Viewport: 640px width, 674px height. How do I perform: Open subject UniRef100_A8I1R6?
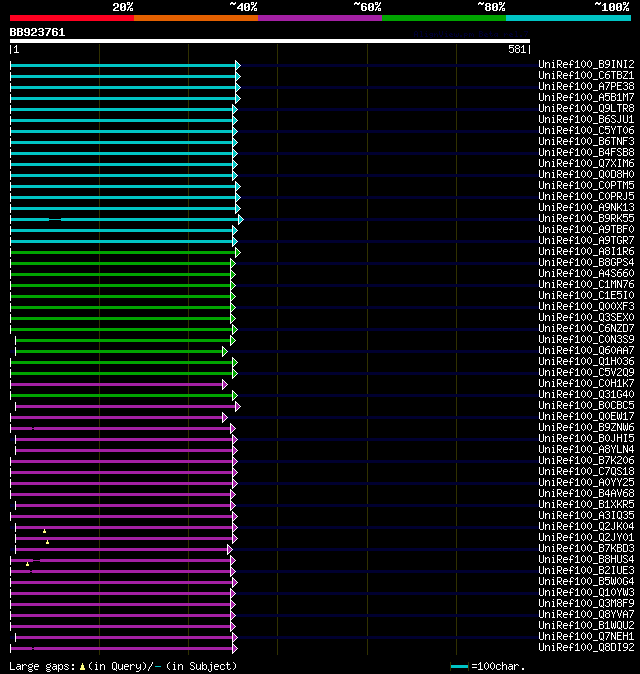click(586, 251)
